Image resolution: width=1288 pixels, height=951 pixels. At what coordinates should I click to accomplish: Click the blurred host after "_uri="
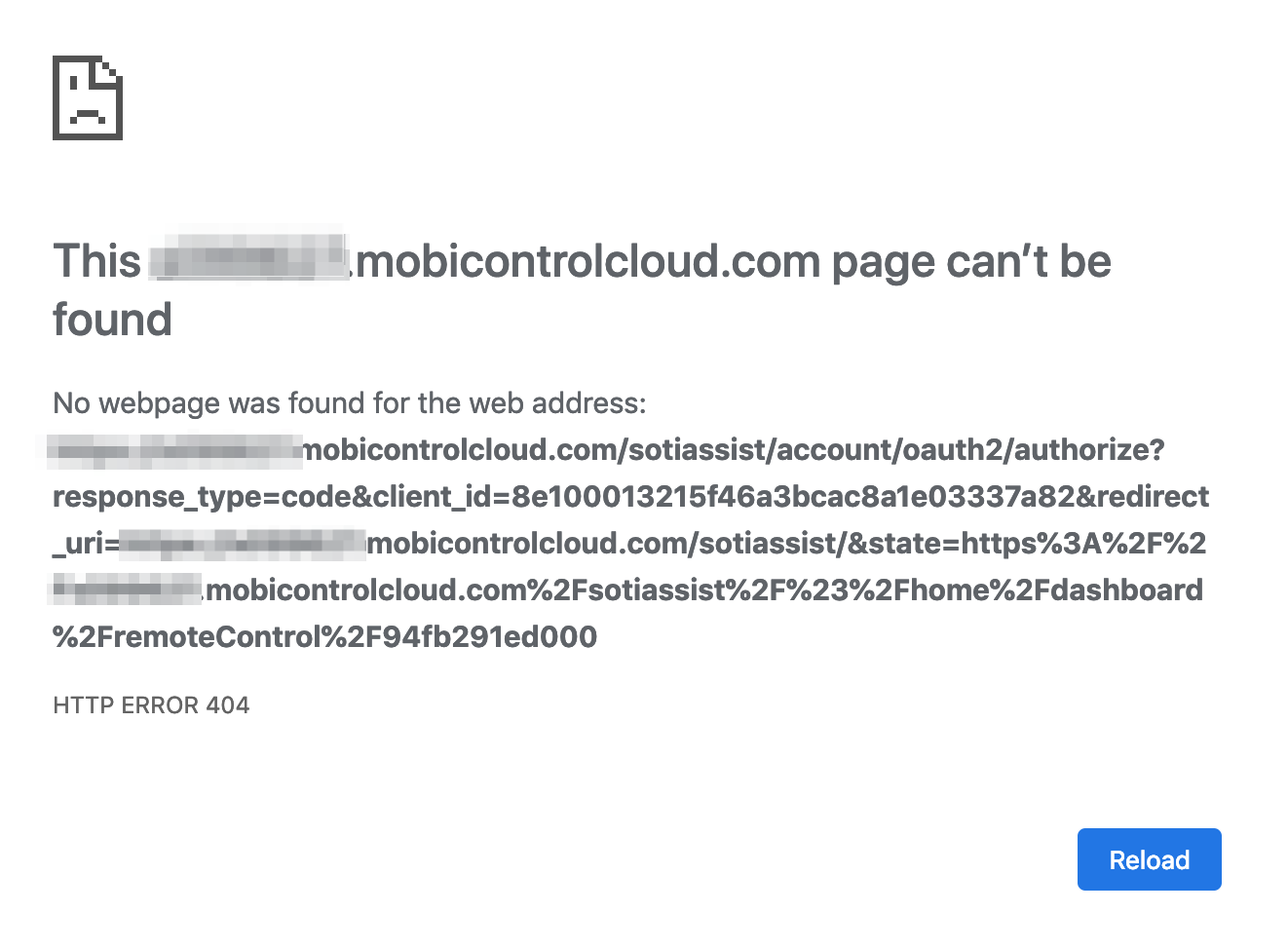[x=242, y=543]
